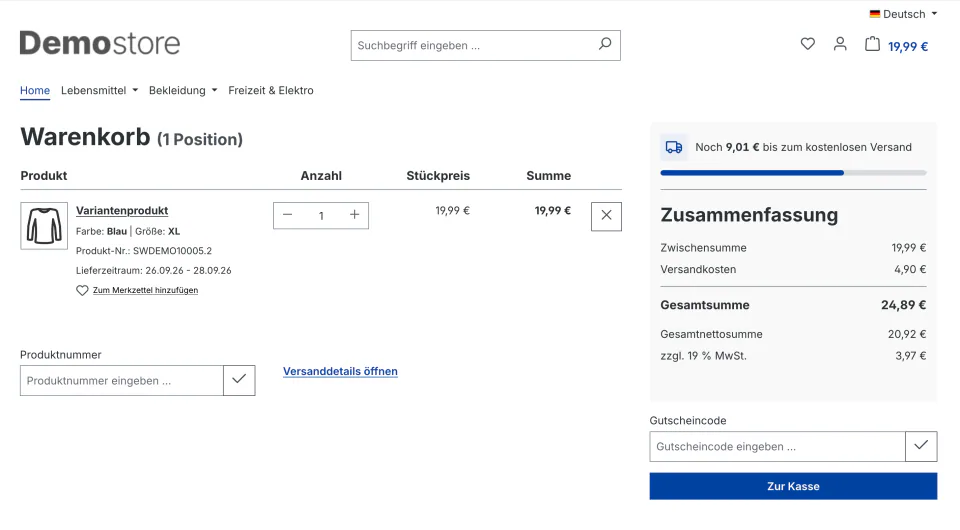Image resolution: width=960 pixels, height=530 pixels.
Task: Expand the Bekleidung menu
Action: coord(183,91)
